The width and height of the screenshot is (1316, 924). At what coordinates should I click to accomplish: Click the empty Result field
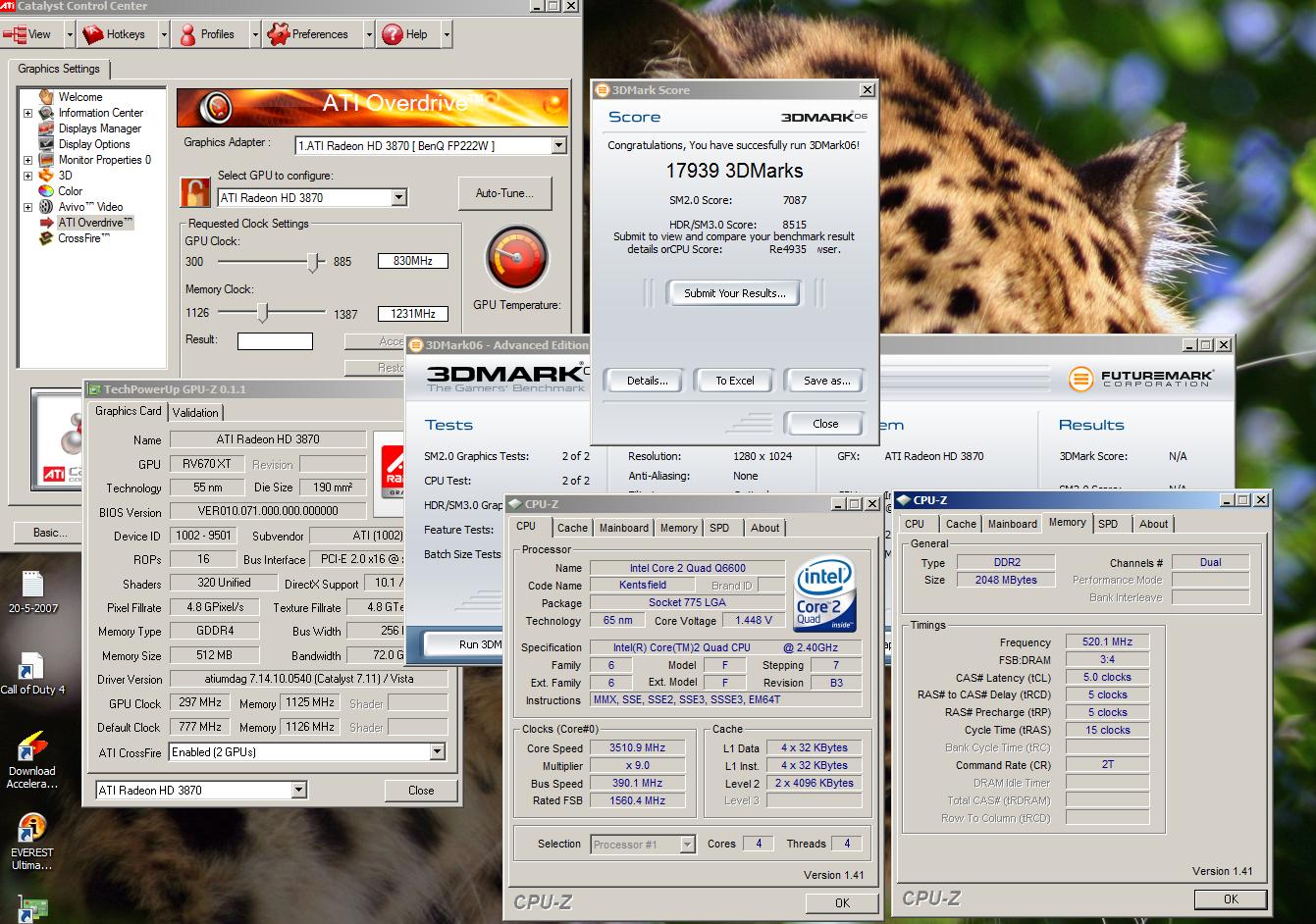(275, 340)
